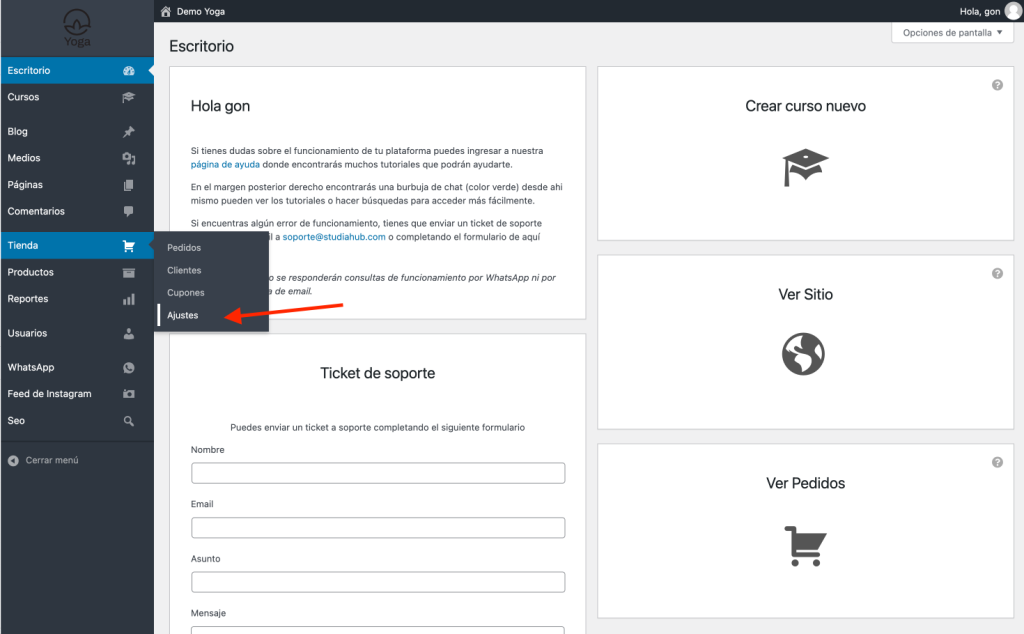Open the Cursos sidebar menu
Viewport: 1024px width, 634px height.
tap(24, 97)
